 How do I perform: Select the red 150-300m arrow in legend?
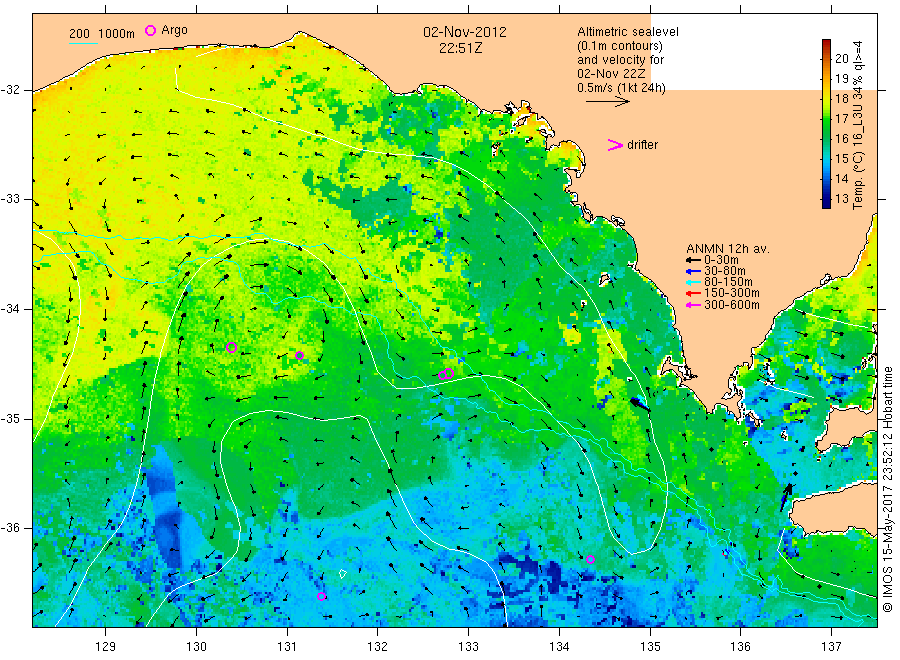click(693, 293)
